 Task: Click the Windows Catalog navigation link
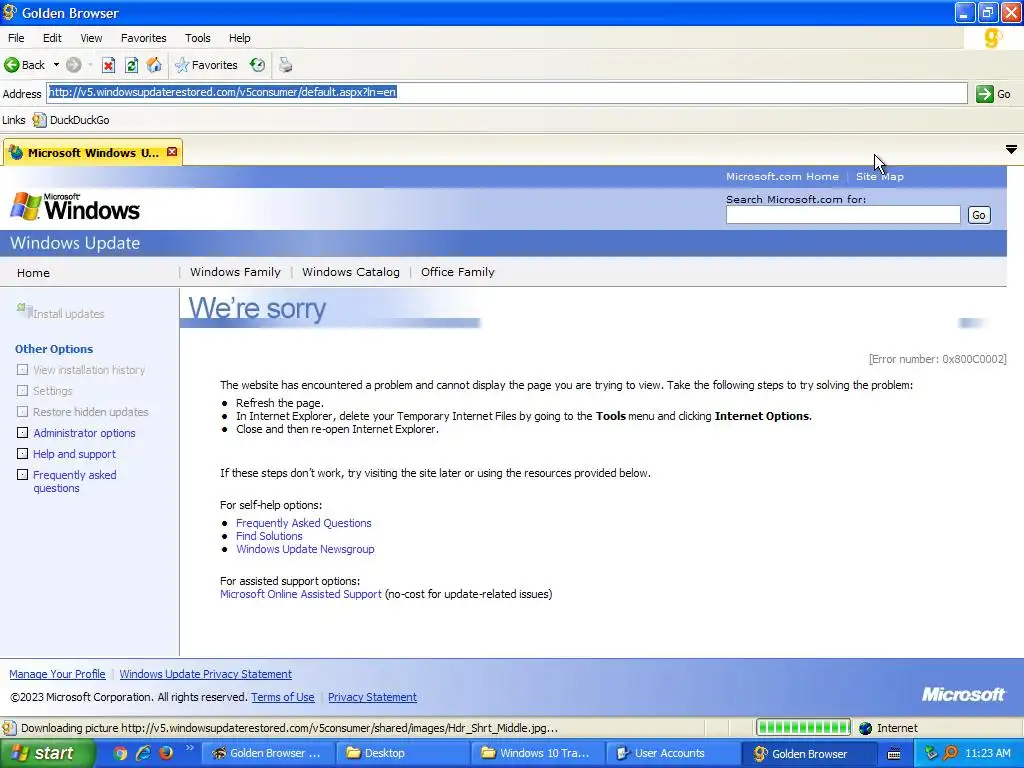(351, 272)
